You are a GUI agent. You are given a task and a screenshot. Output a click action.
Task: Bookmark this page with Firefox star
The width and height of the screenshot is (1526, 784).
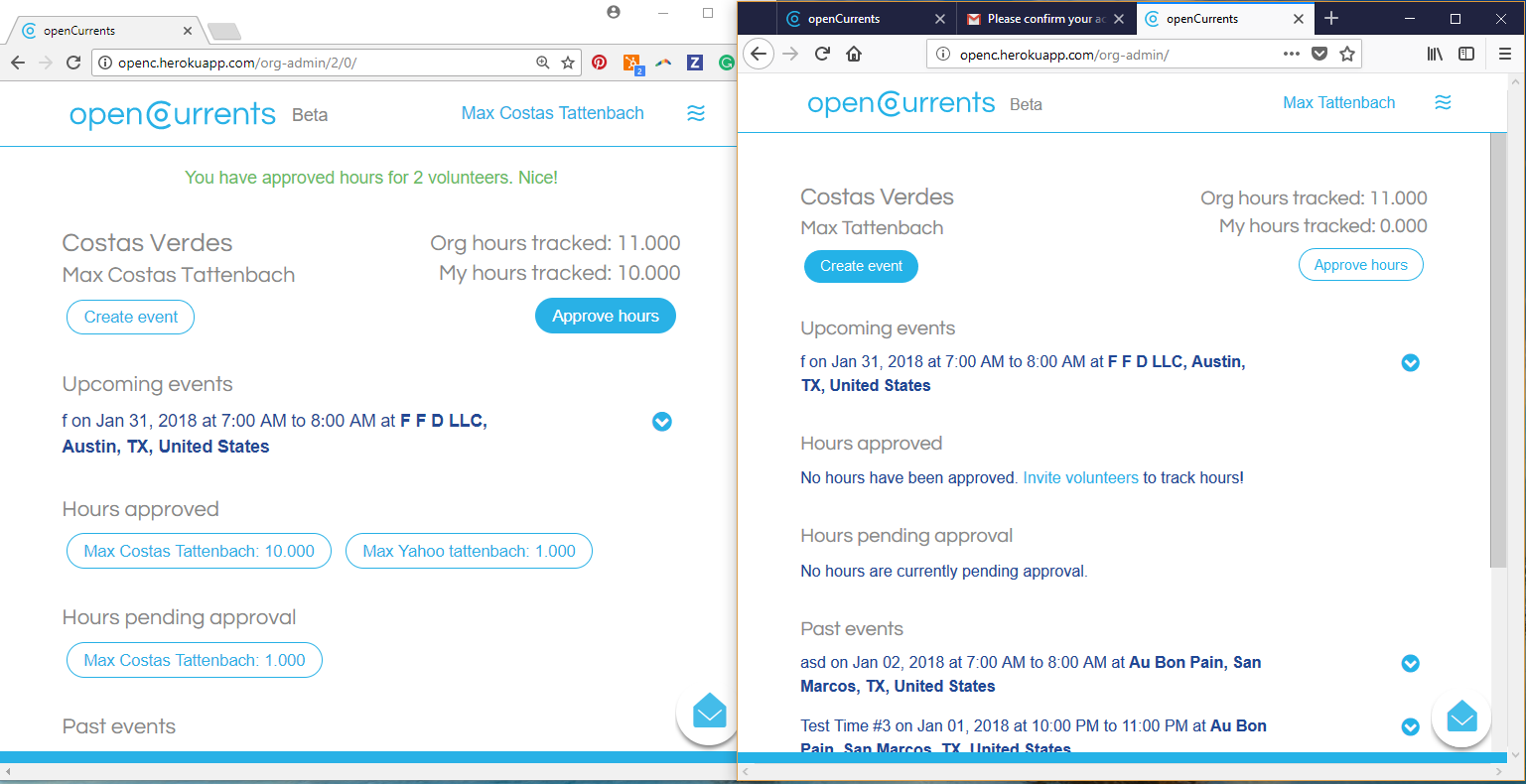tap(1347, 54)
